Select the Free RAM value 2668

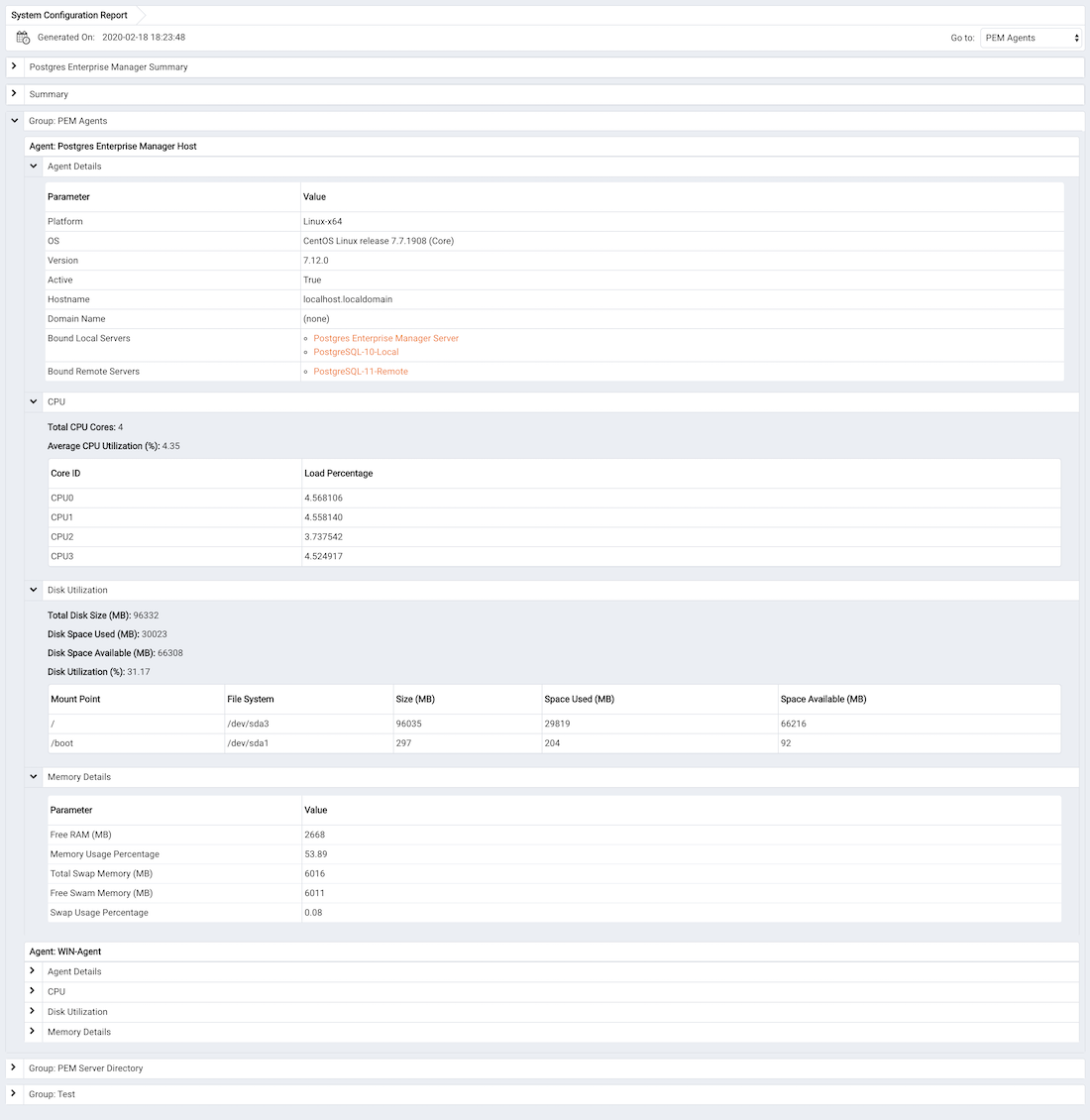tap(314, 835)
